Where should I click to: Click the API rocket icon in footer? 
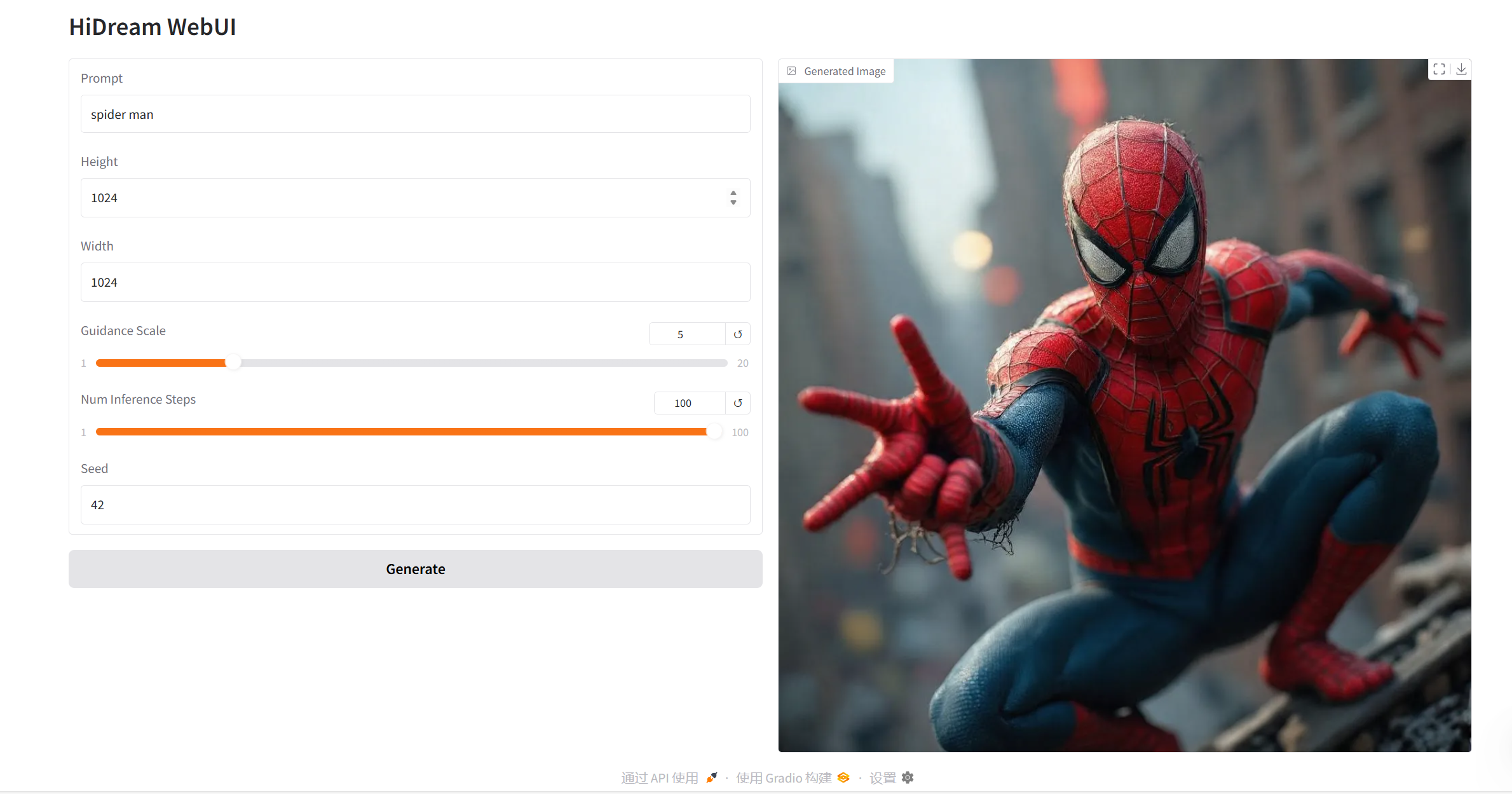coord(712,777)
